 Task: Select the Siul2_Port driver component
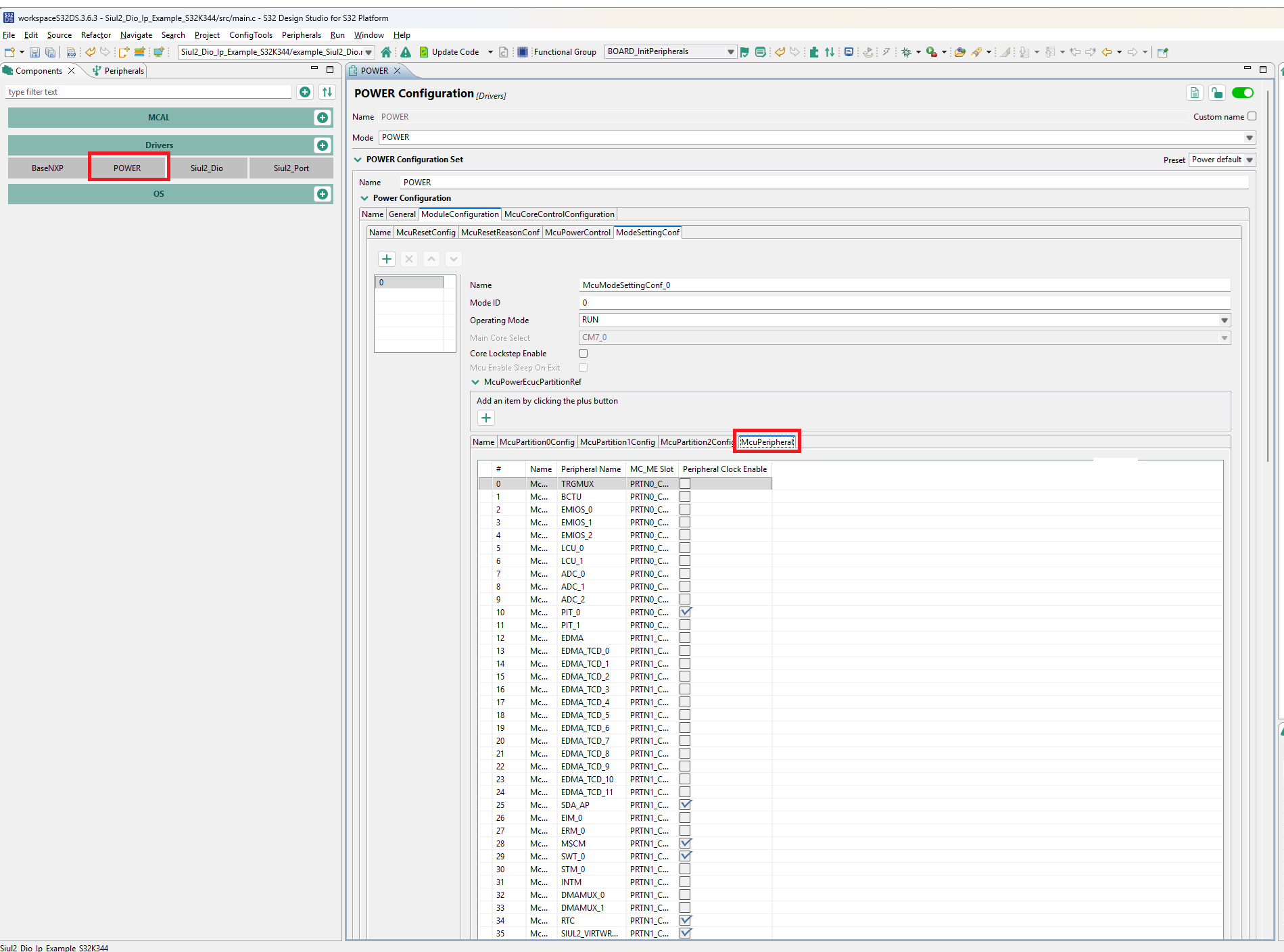click(291, 168)
